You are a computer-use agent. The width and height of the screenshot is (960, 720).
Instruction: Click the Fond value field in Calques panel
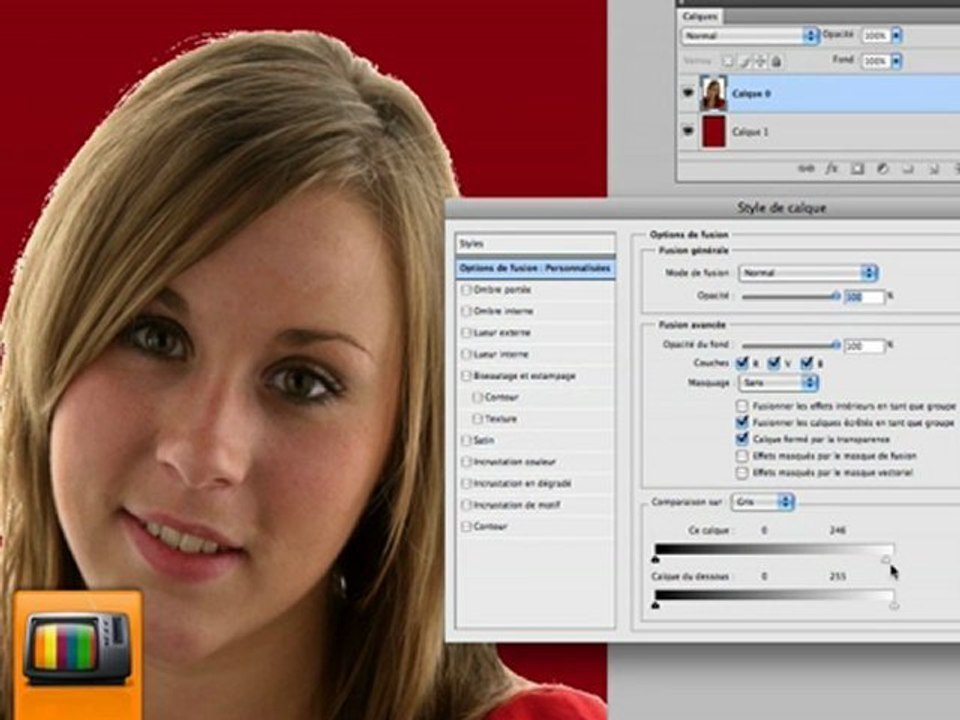coord(876,61)
